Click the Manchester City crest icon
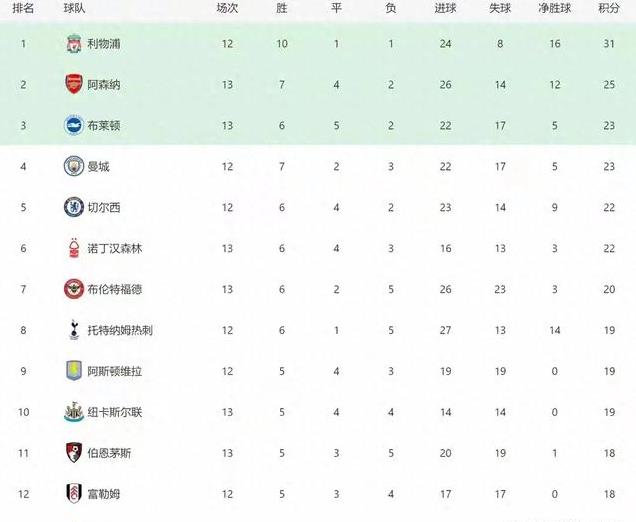This screenshot has height=522, width=636. click(x=73, y=166)
